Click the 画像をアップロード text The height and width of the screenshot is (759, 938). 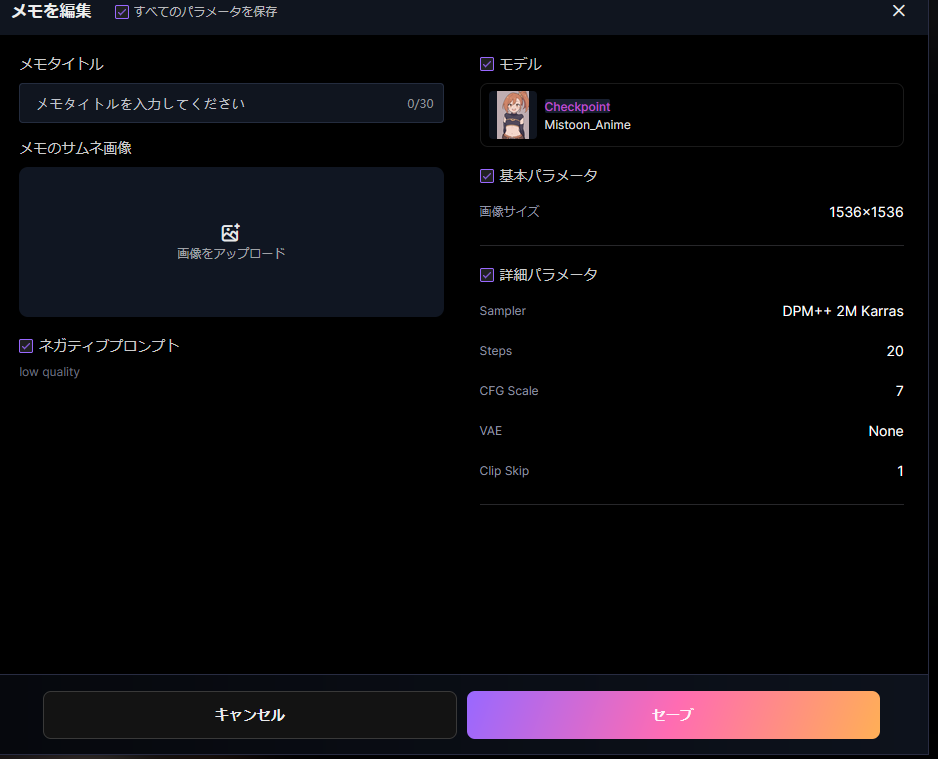click(x=231, y=254)
